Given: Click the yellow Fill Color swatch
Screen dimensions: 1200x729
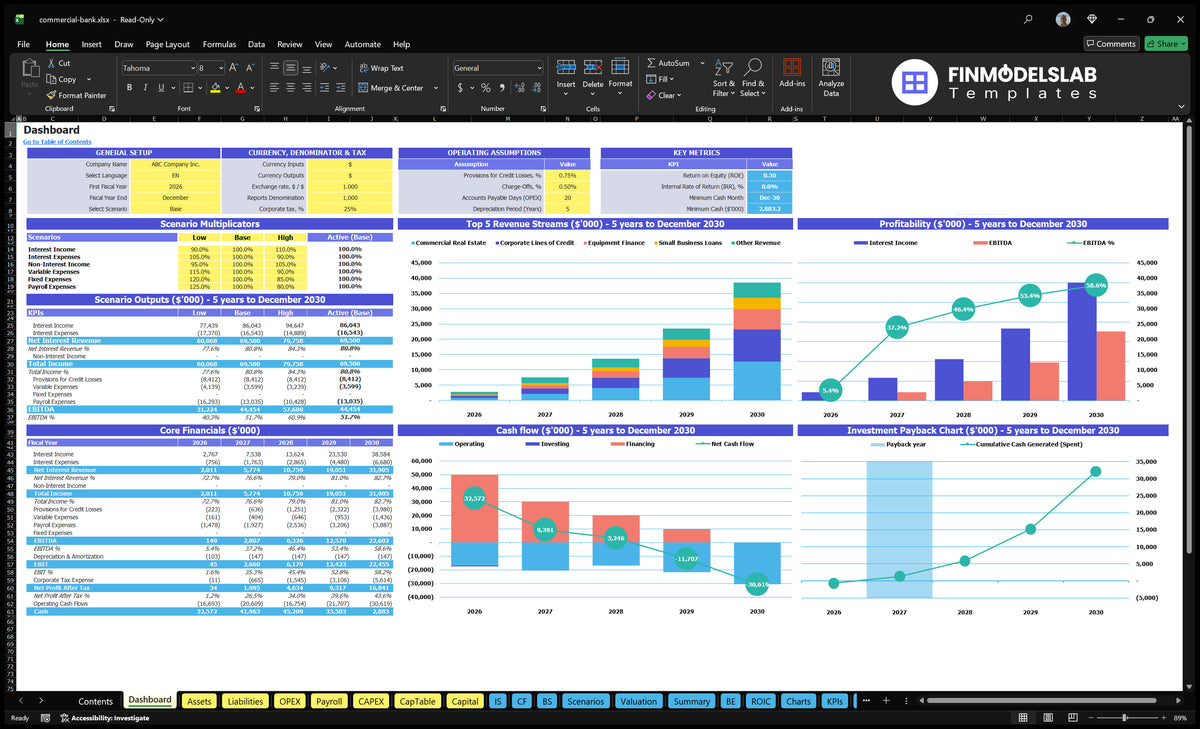Looking at the screenshot, I should [215, 88].
